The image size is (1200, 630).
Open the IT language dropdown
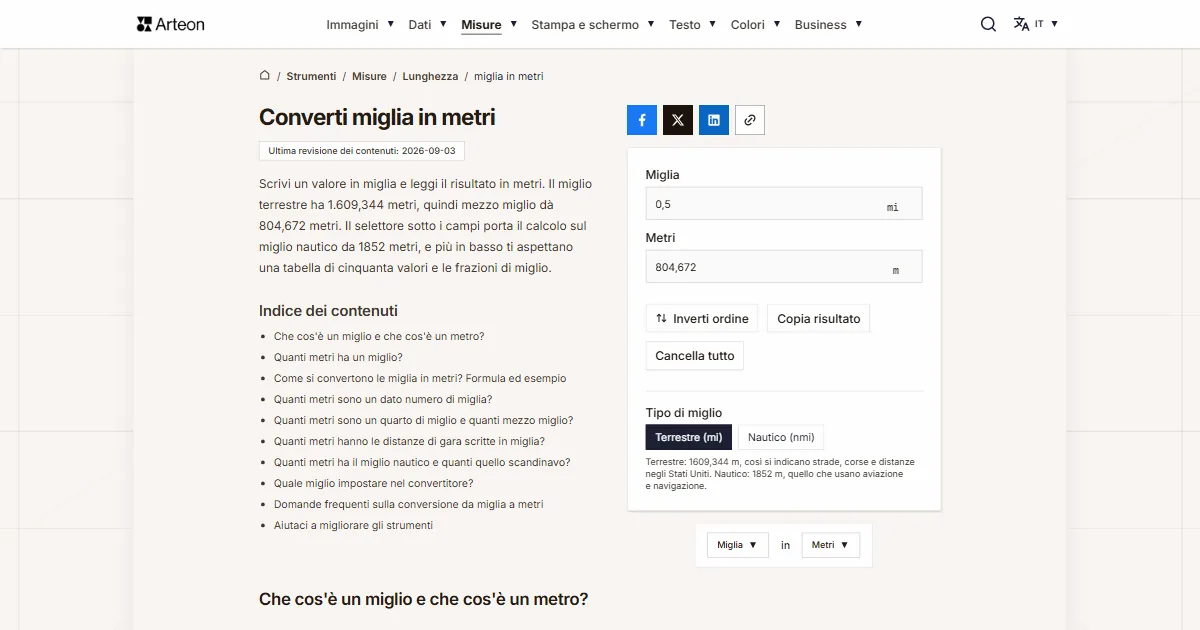pyautogui.click(x=1046, y=24)
